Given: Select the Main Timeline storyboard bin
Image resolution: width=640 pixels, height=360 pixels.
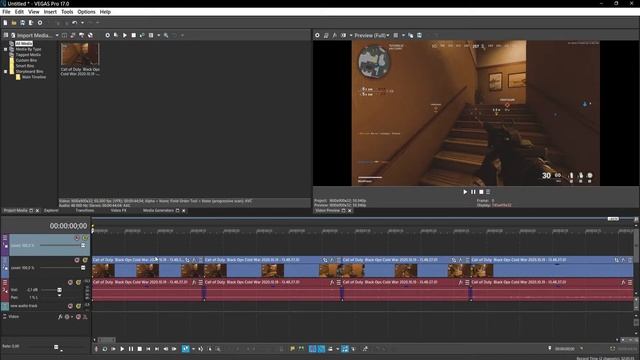Looking at the screenshot, I should (34, 77).
